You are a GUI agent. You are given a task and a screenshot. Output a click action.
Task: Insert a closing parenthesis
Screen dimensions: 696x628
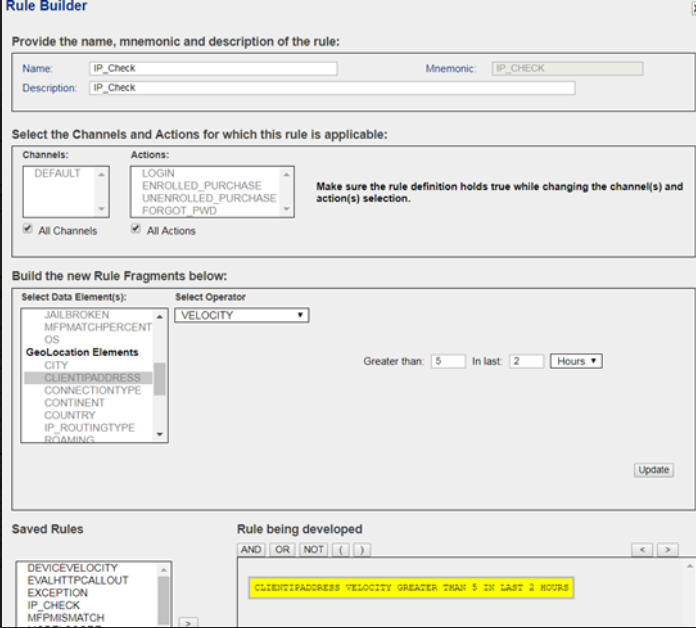pyautogui.click(x=362, y=550)
